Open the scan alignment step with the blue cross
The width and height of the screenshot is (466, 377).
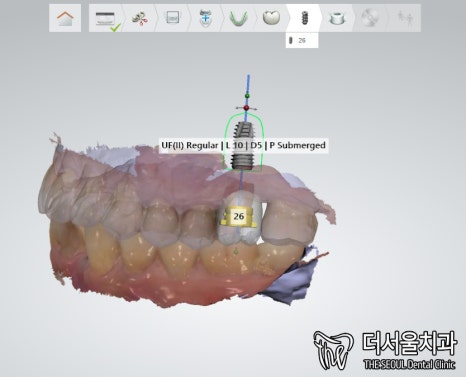pos(205,18)
